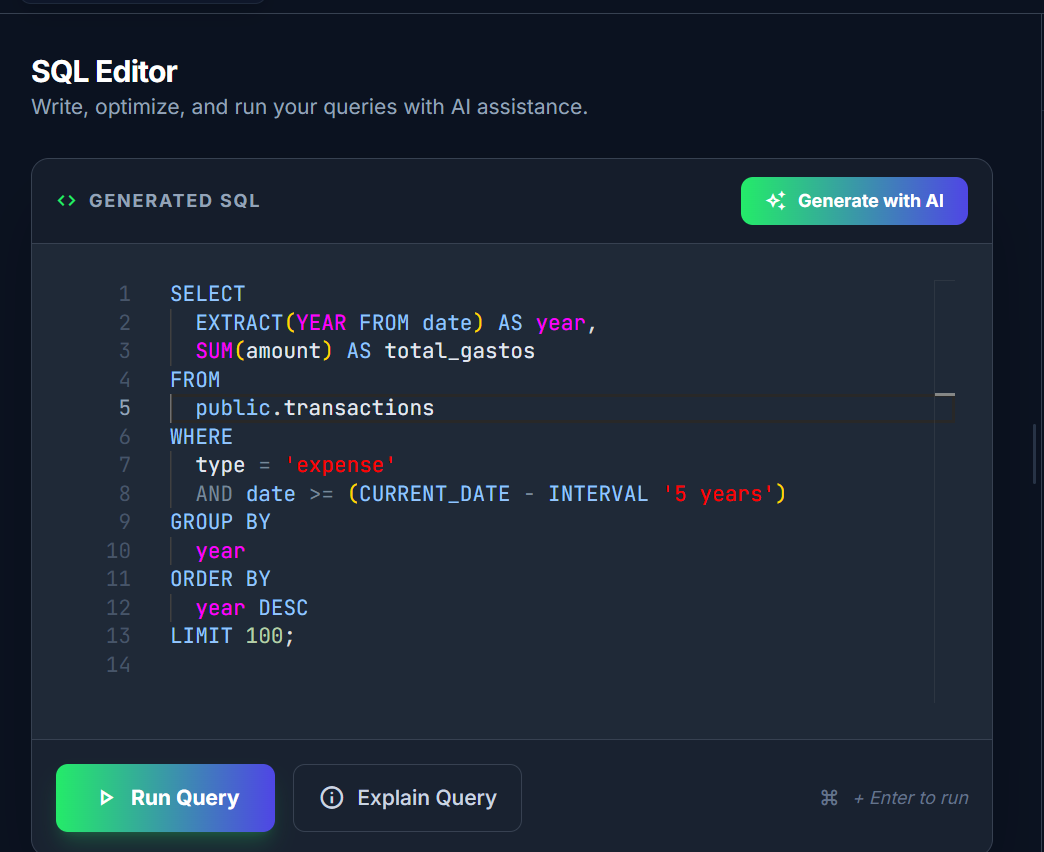This screenshot has width=1044, height=852.
Task: Click the total_gastos alias on line 3
Action: [459, 351]
